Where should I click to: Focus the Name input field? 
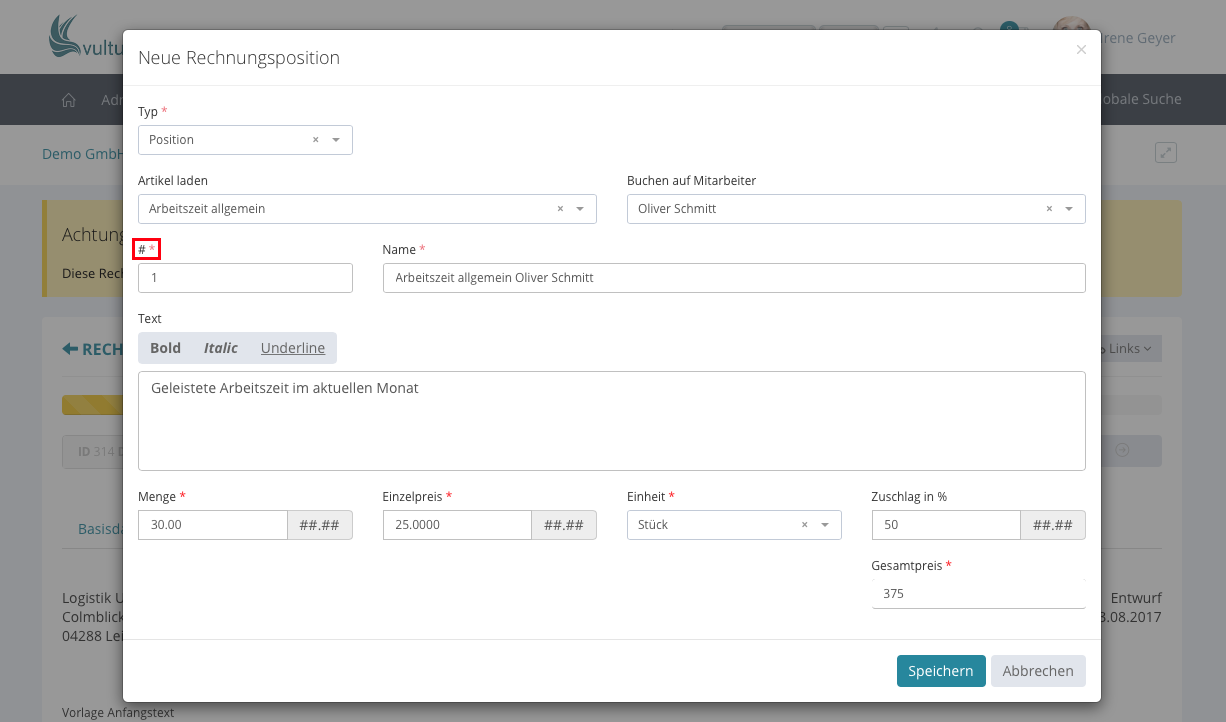click(733, 278)
